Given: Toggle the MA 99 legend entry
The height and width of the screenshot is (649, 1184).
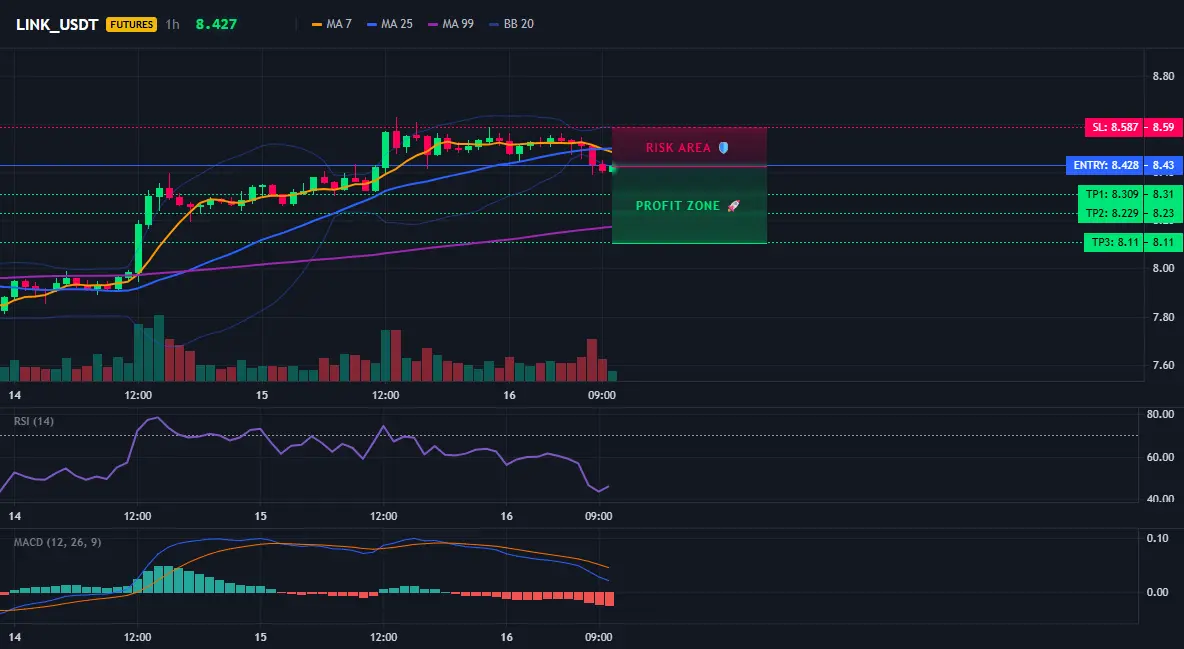Looking at the screenshot, I should point(451,24).
